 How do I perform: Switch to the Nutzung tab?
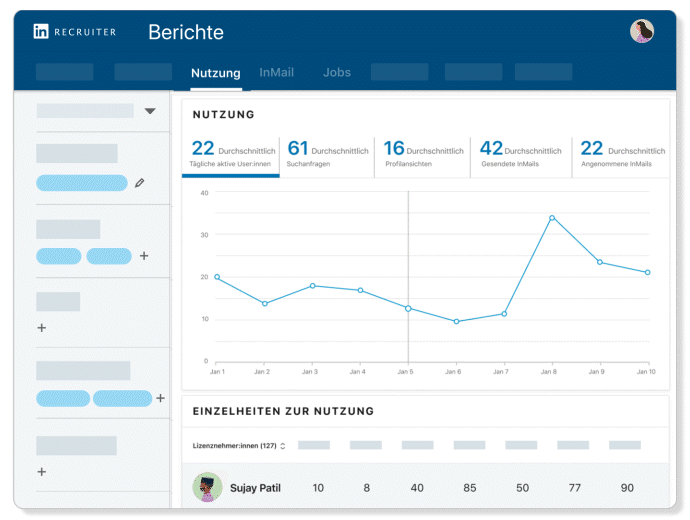click(215, 73)
